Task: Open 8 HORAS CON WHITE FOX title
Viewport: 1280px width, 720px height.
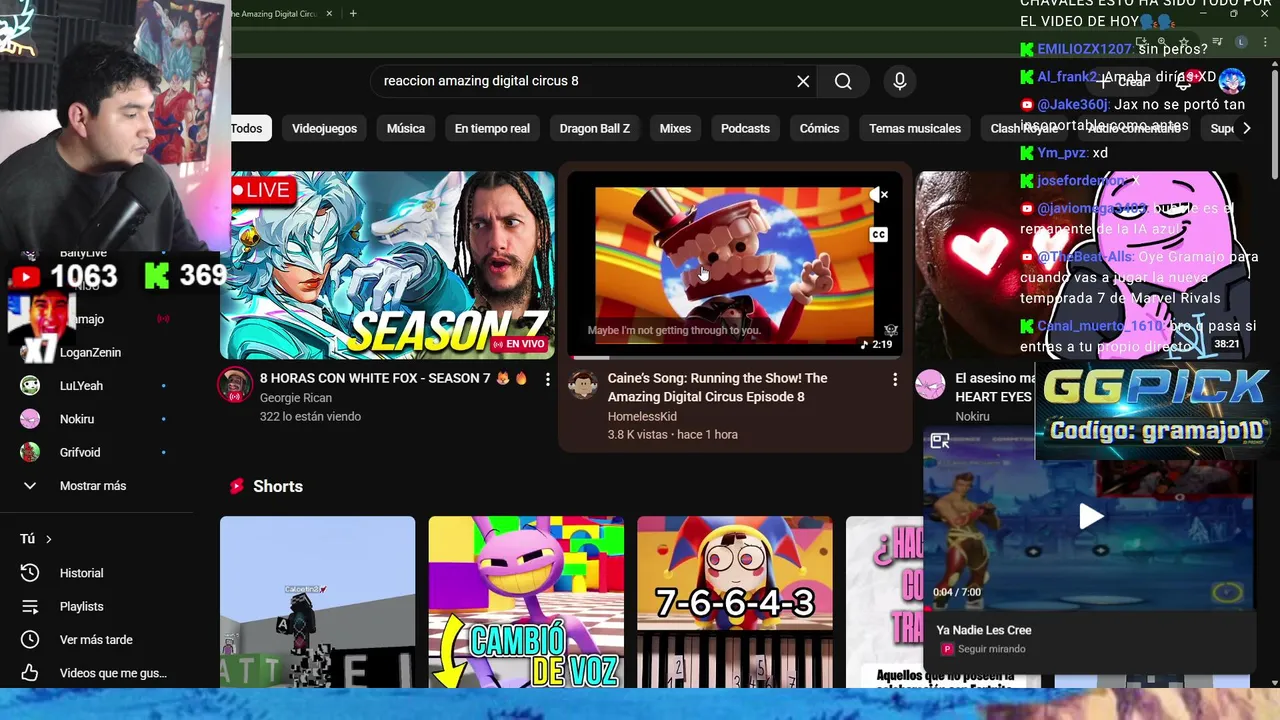Action: 393,379
